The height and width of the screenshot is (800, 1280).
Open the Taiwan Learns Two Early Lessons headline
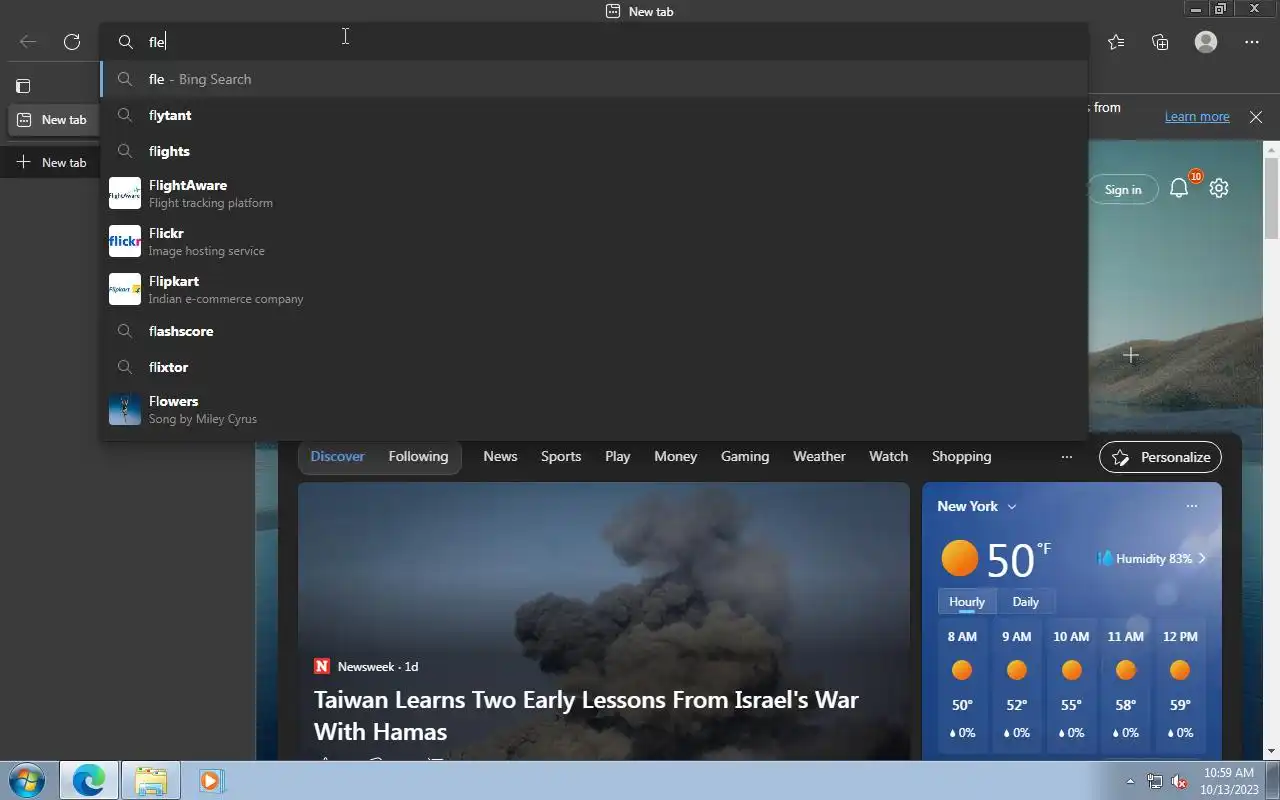(586, 715)
